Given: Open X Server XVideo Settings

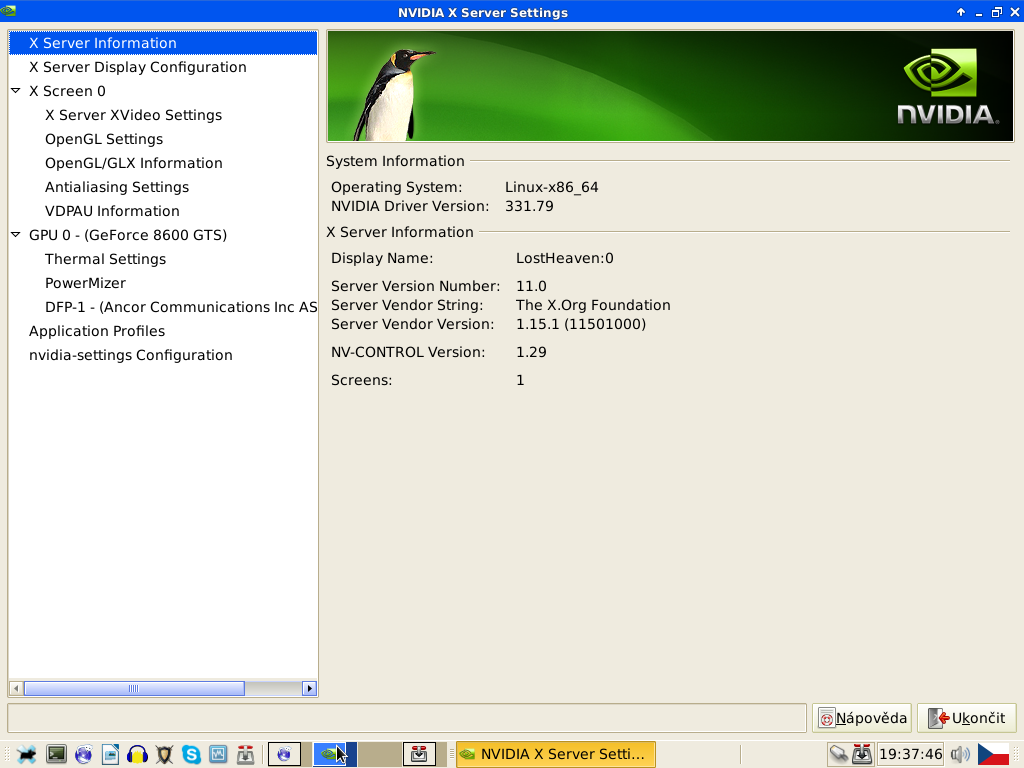Looking at the screenshot, I should tap(133, 115).
